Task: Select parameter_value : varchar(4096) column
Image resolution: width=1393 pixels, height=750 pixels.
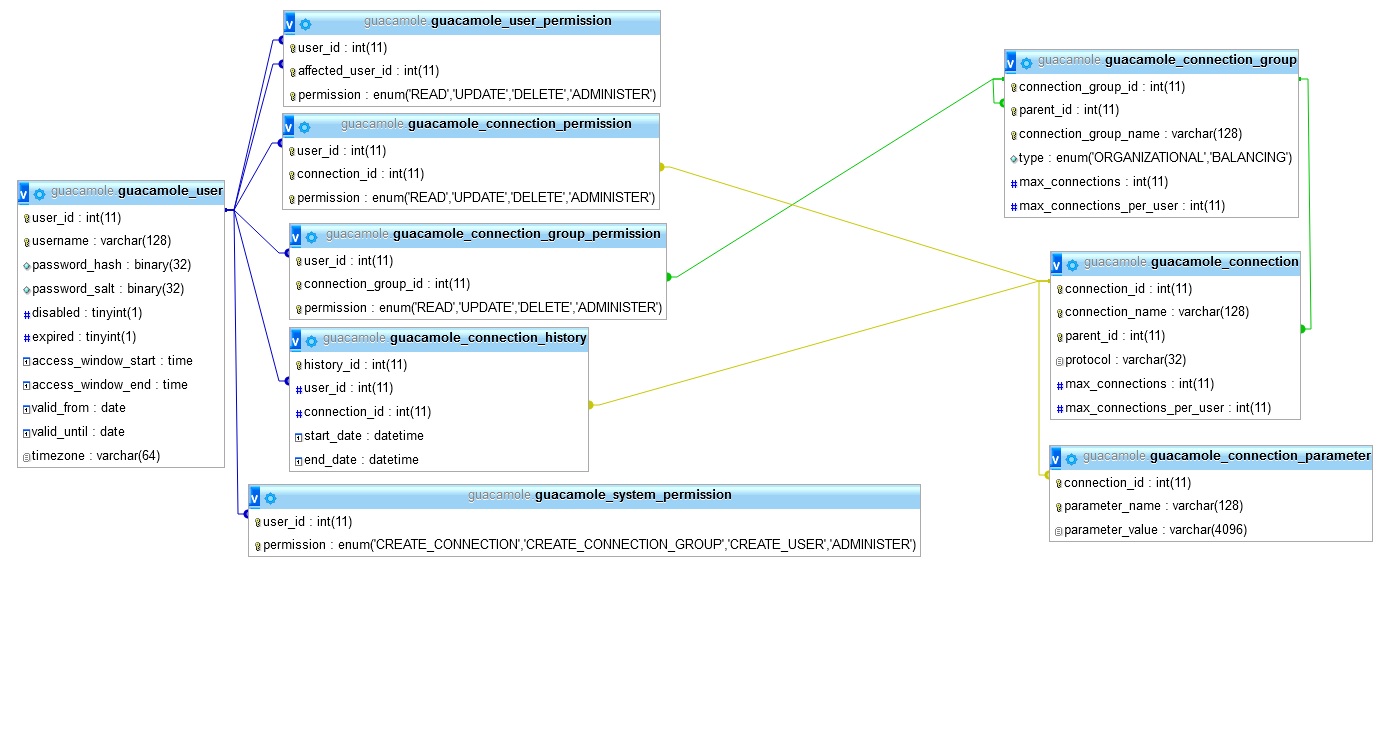Action: [x=1211, y=530]
